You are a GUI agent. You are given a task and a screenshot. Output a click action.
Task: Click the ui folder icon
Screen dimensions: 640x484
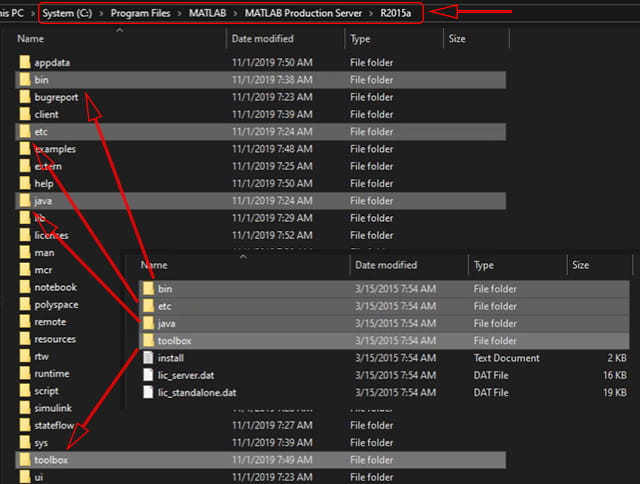coord(25,477)
